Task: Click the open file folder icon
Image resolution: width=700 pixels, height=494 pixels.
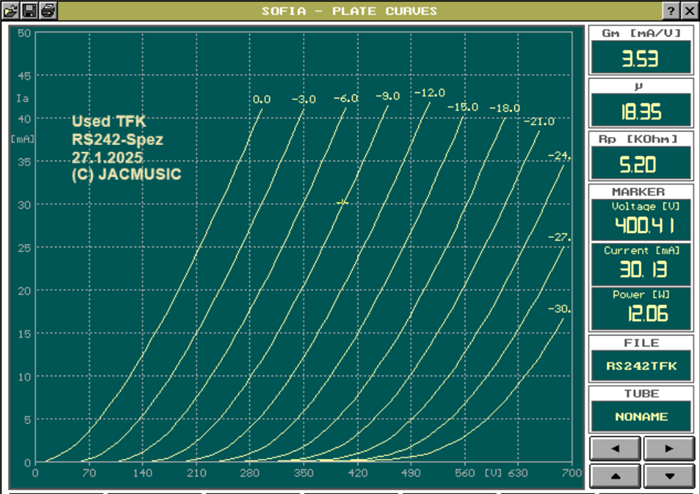Action: (11, 10)
